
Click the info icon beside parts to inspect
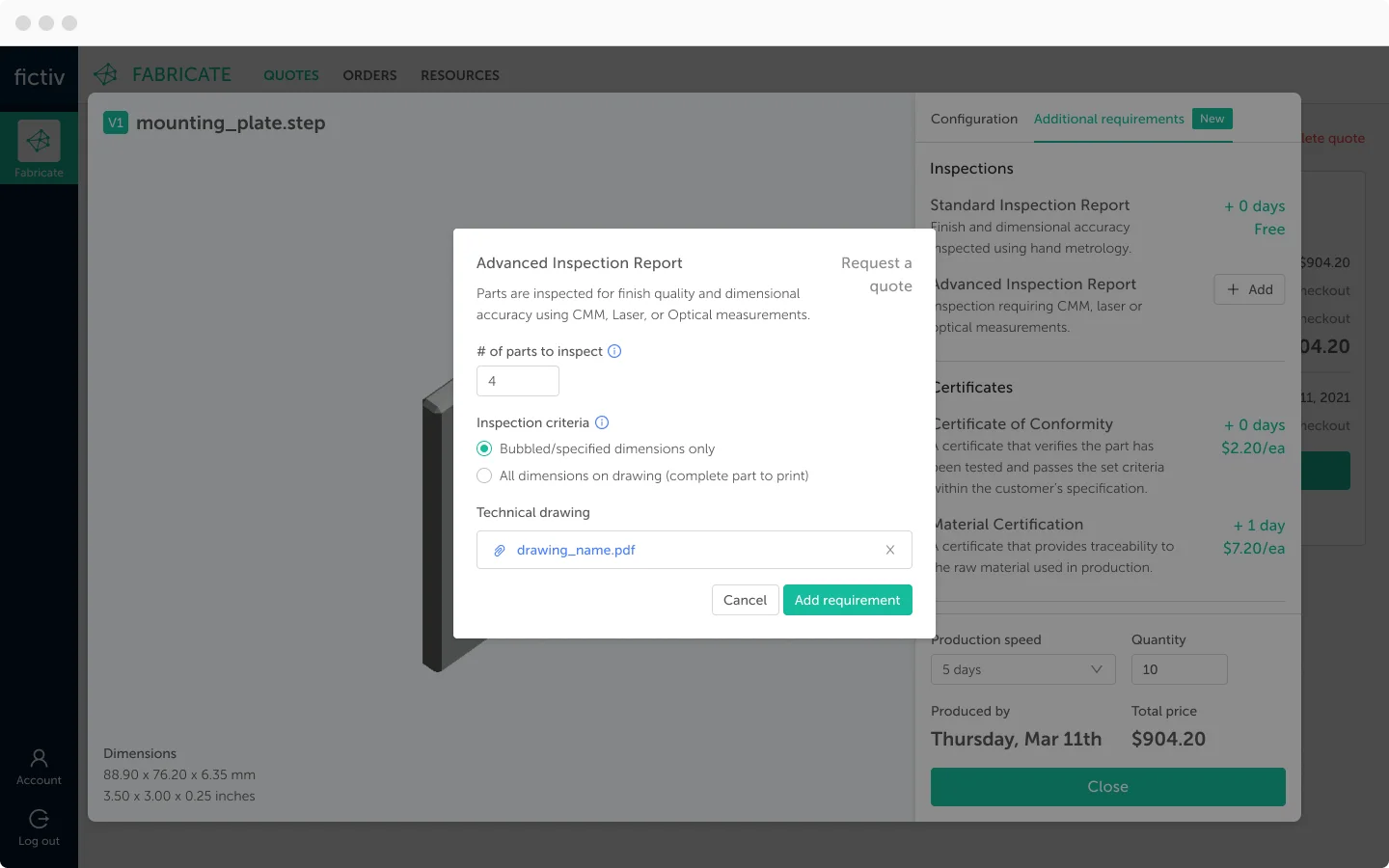click(x=614, y=351)
